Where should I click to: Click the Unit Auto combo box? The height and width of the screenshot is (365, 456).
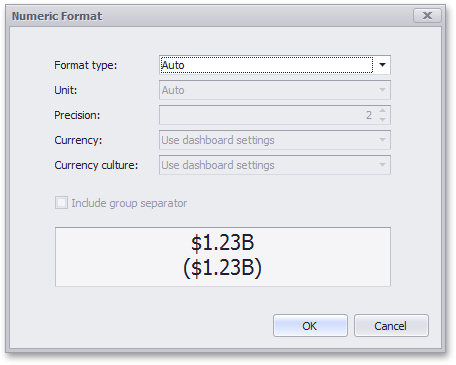pyautogui.click(x=275, y=90)
